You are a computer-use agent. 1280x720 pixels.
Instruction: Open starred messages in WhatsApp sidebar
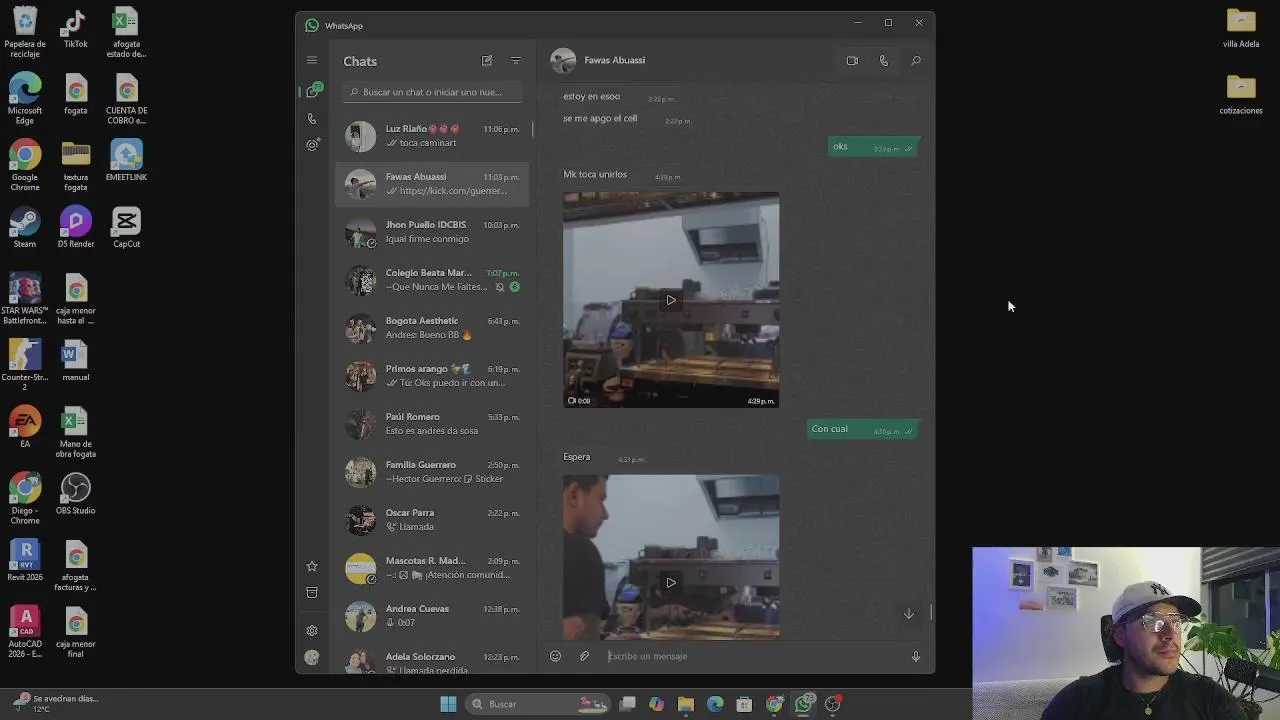tap(312, 566)
